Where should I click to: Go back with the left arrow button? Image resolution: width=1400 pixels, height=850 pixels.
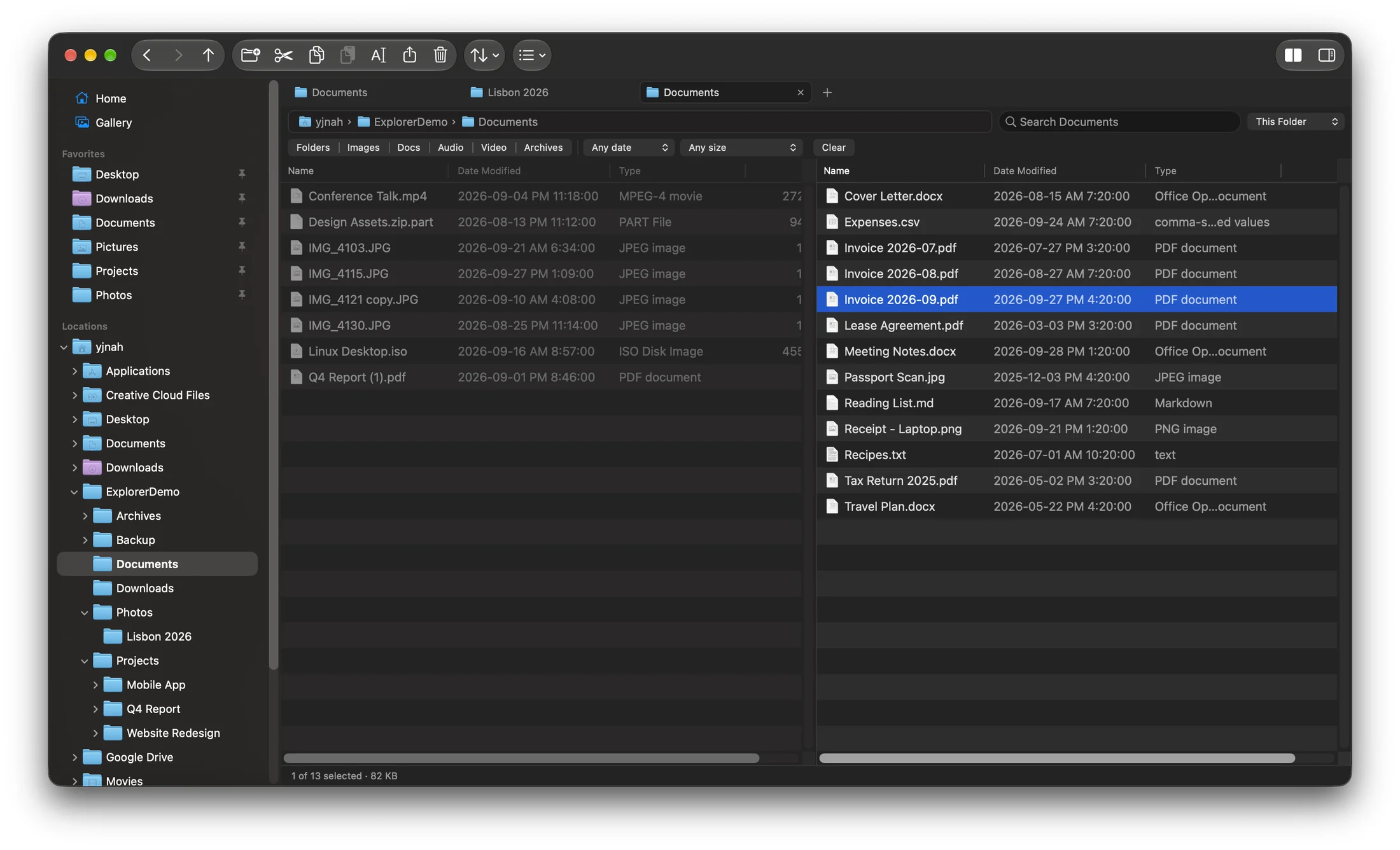(147, 55)
